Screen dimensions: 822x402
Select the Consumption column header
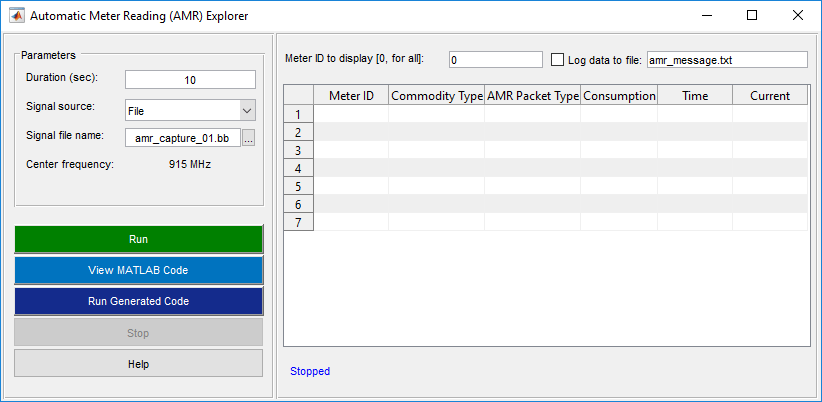click(619, 96)
